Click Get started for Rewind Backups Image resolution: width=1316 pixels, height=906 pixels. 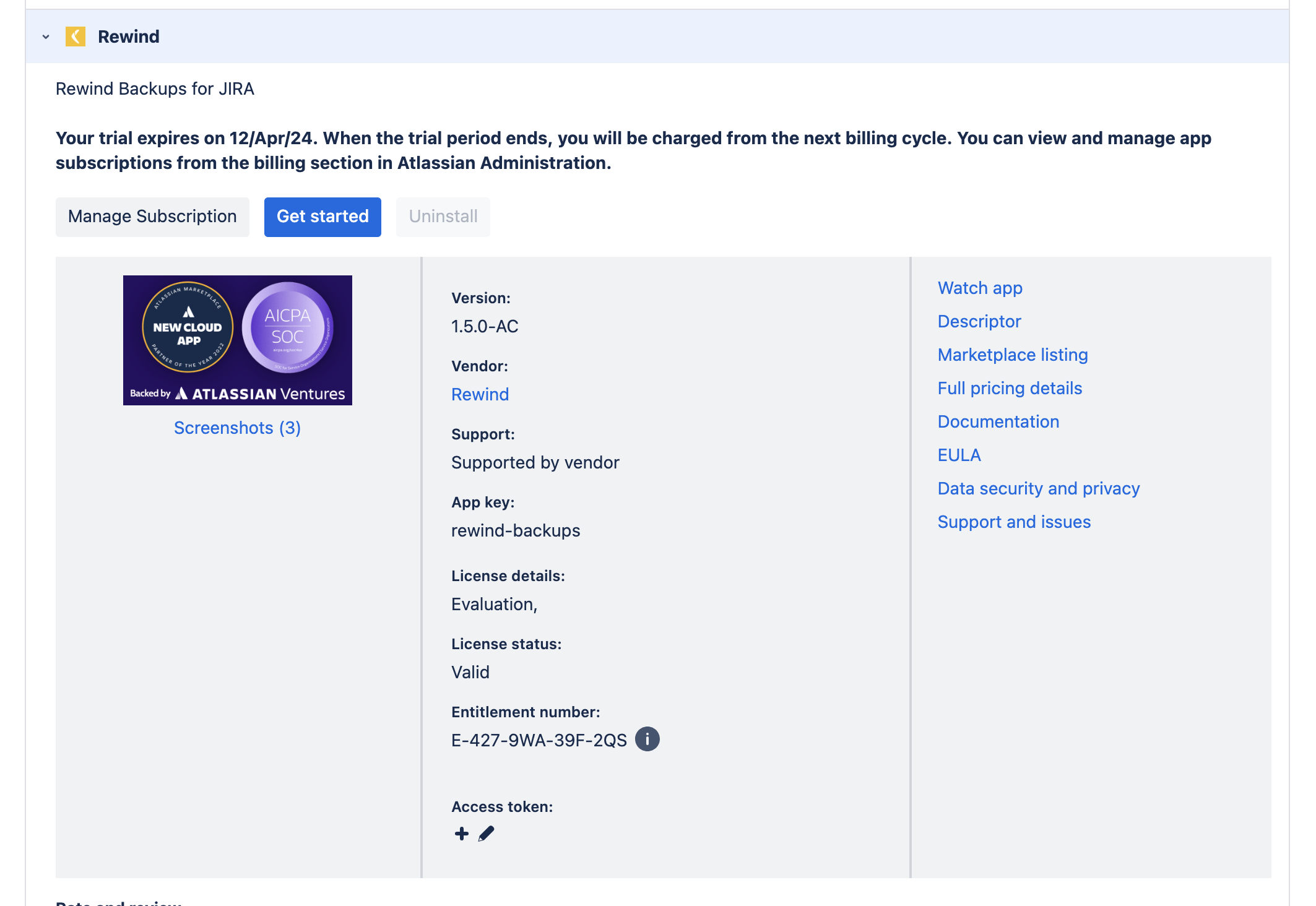(x=322, y=217)
